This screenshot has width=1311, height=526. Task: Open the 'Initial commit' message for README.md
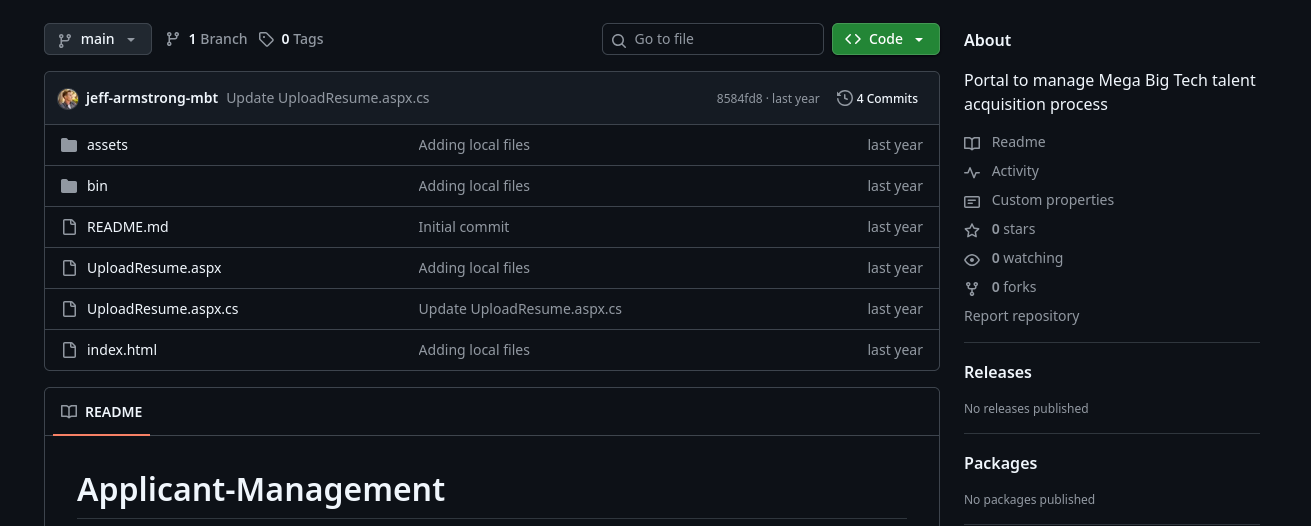464,227
